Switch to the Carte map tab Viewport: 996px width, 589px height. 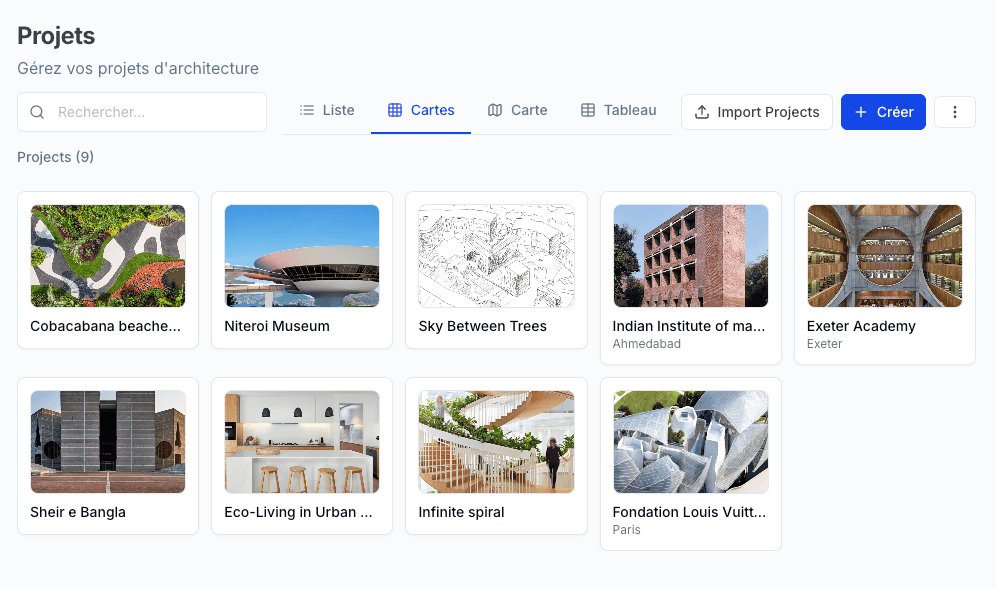coord(518,111)
